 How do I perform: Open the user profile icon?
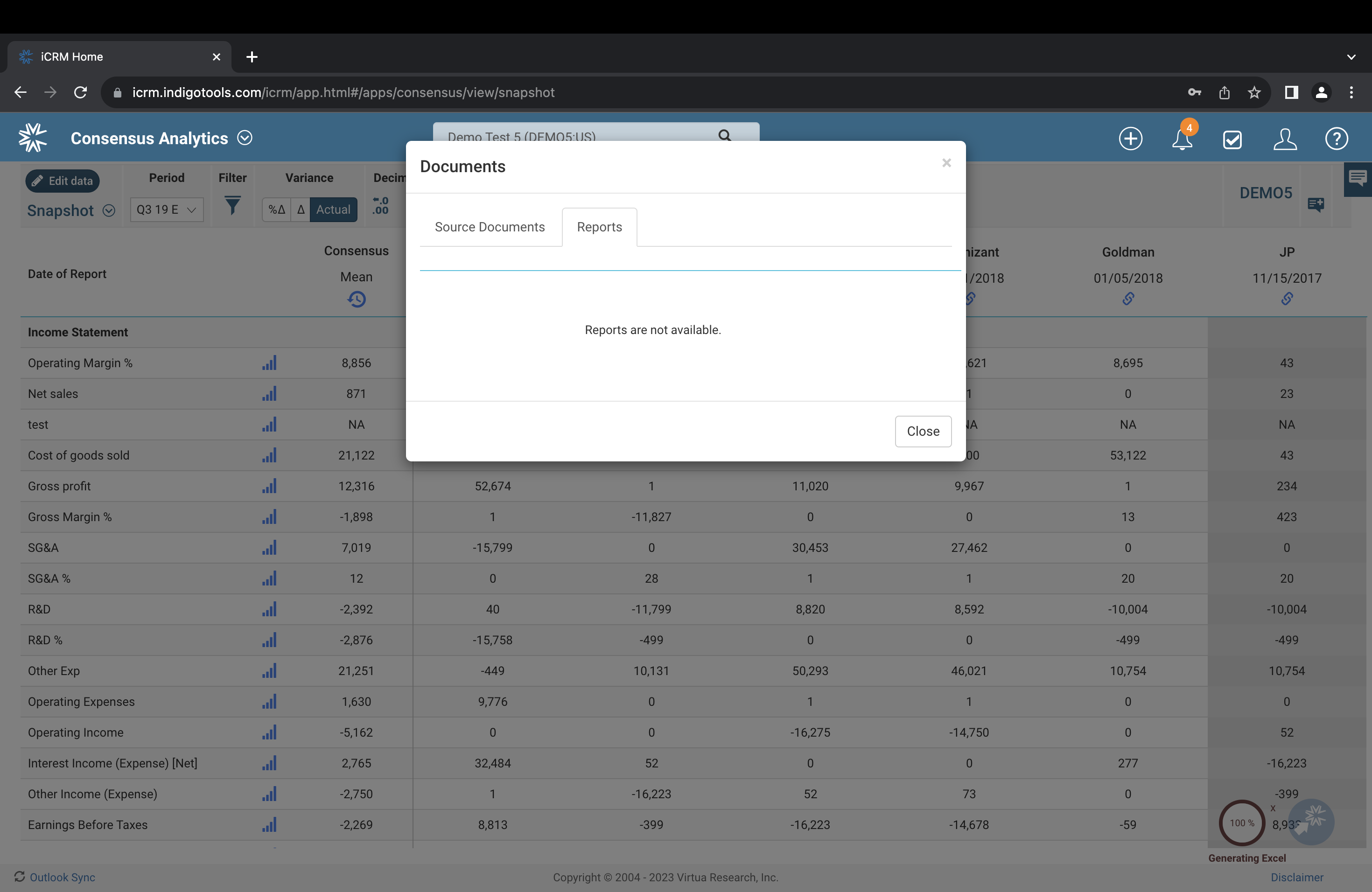tap(1285, 139)
